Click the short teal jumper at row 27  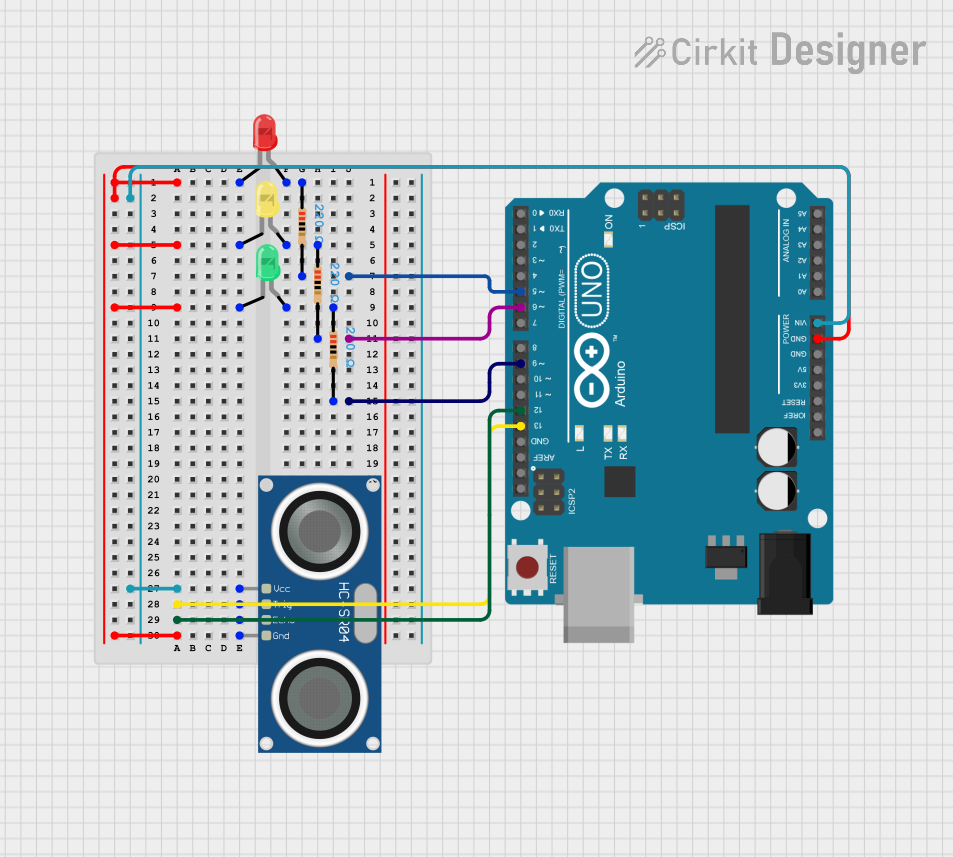coord(154,588)
